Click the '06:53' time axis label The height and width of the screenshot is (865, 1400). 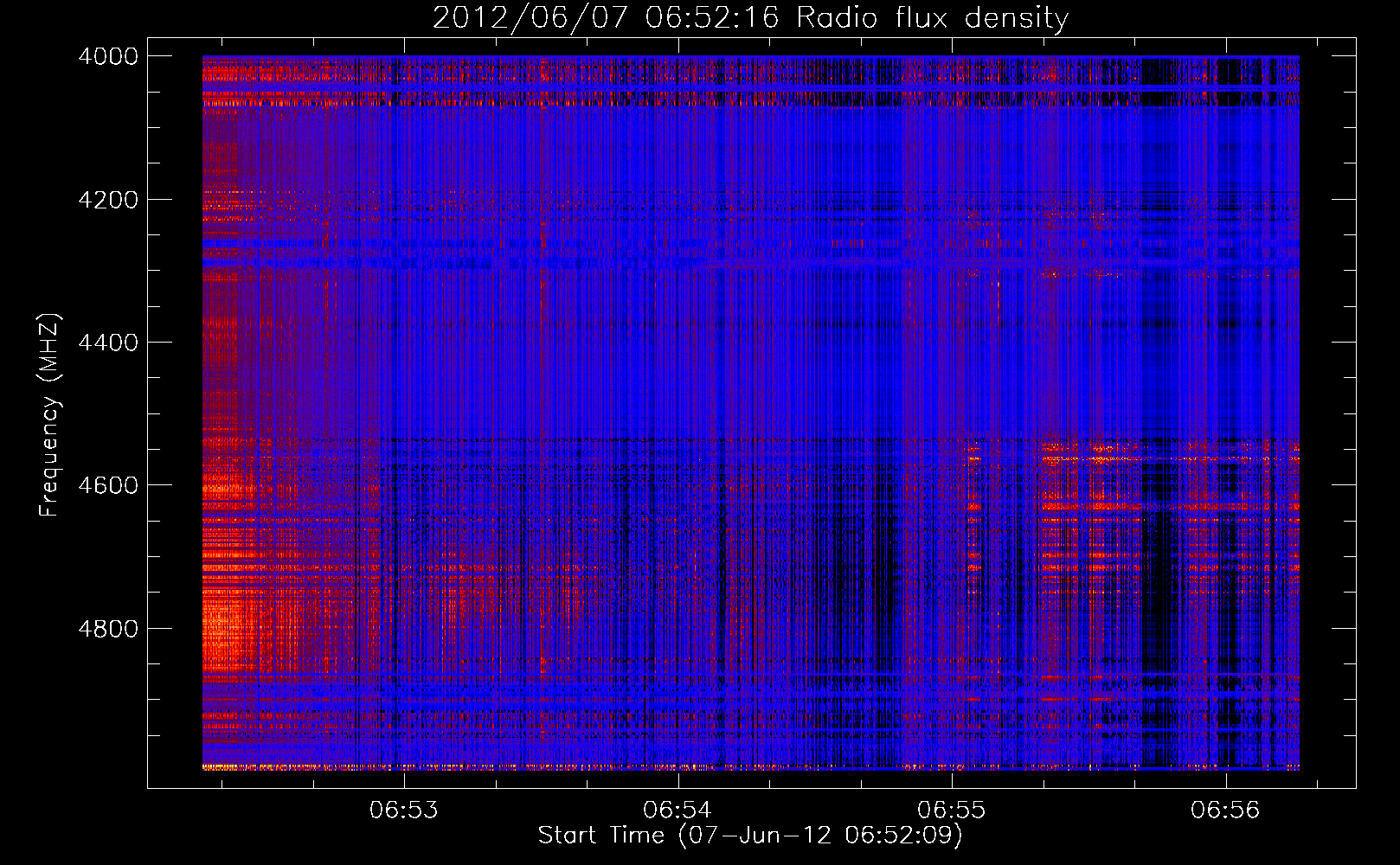404,811
